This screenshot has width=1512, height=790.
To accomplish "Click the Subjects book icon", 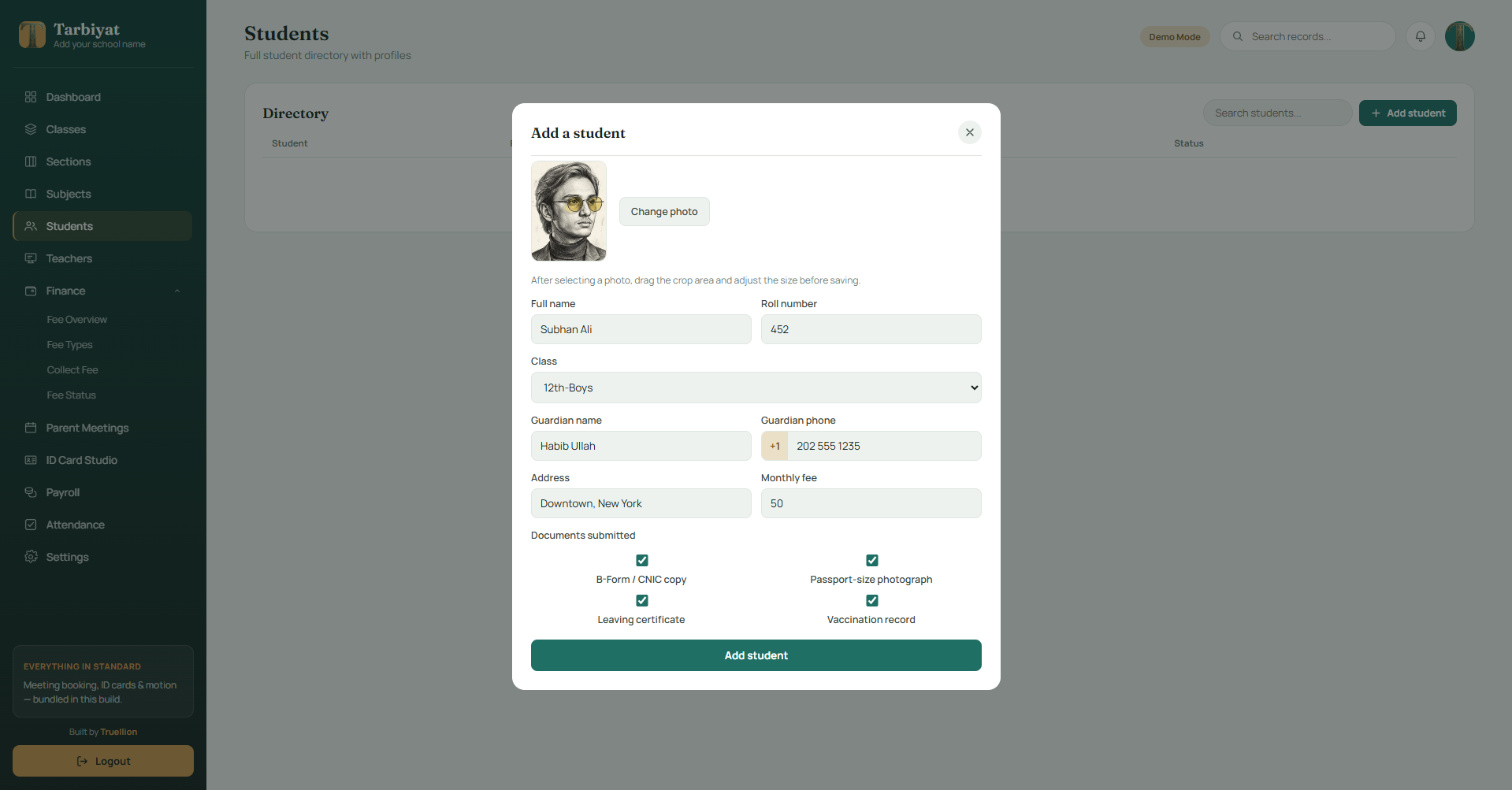I will [x=31, y=194].
